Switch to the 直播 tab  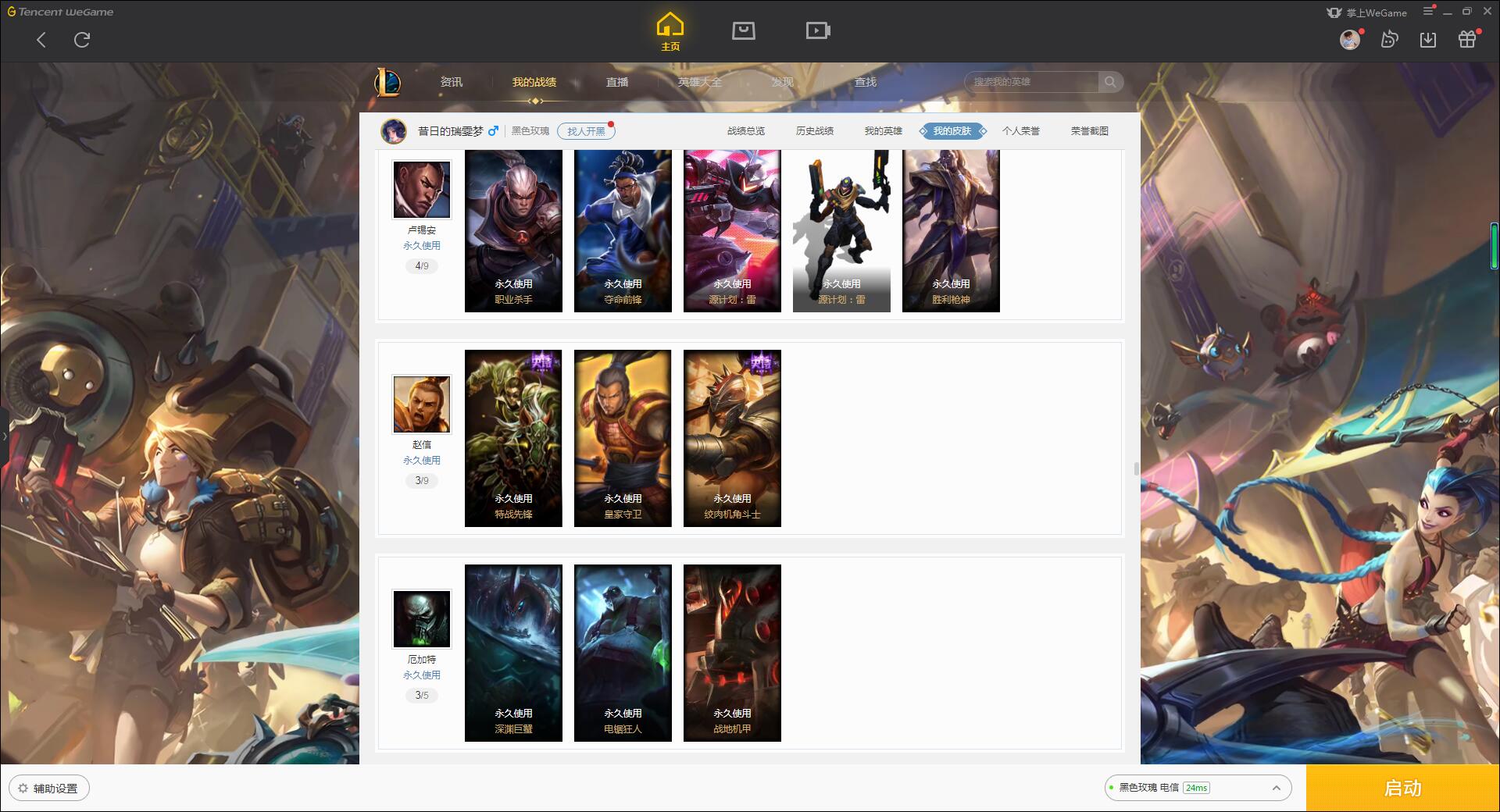617,82
